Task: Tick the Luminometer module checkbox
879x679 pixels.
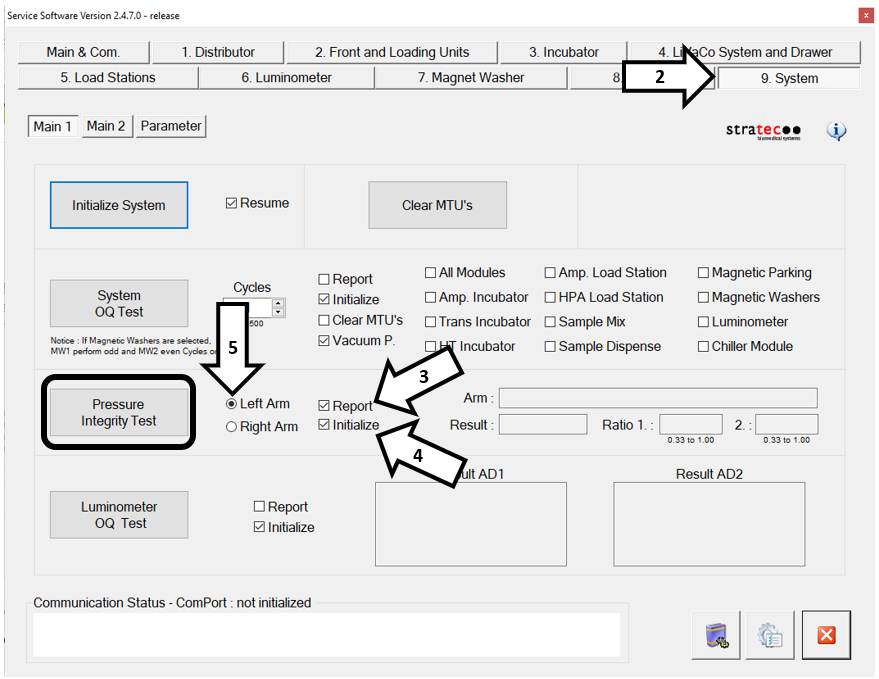Action: (704, 322)
